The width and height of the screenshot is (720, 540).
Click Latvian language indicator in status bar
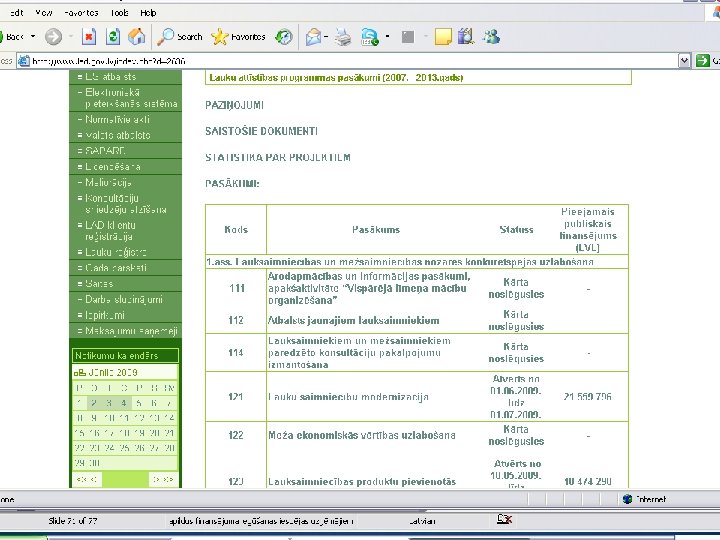tap(422, 521)
